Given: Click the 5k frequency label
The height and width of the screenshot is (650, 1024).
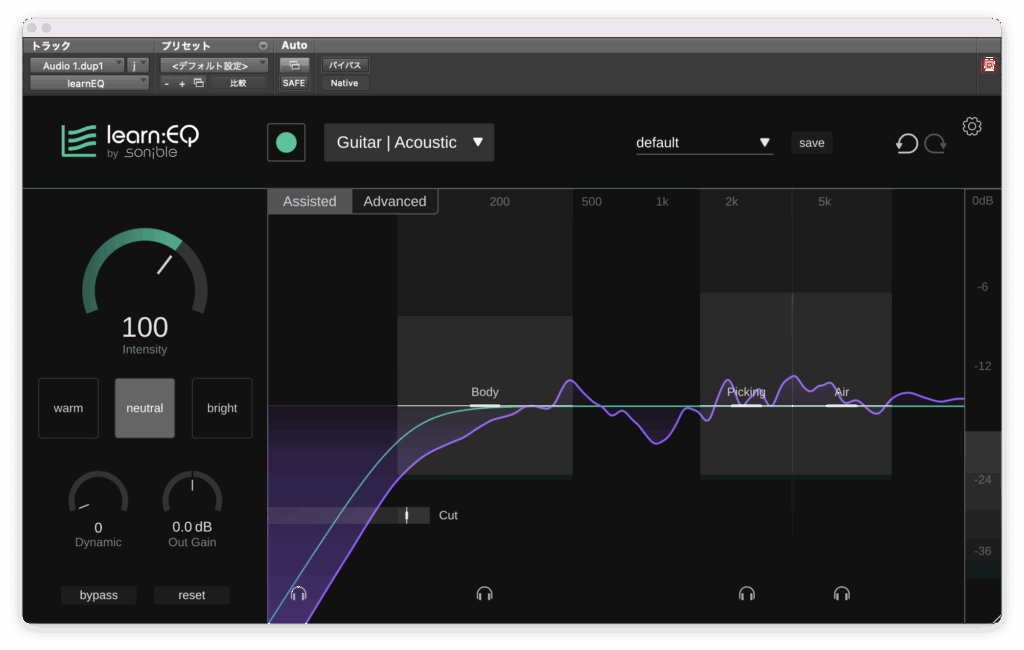Looking at the screenshot, I should (825, 202).
